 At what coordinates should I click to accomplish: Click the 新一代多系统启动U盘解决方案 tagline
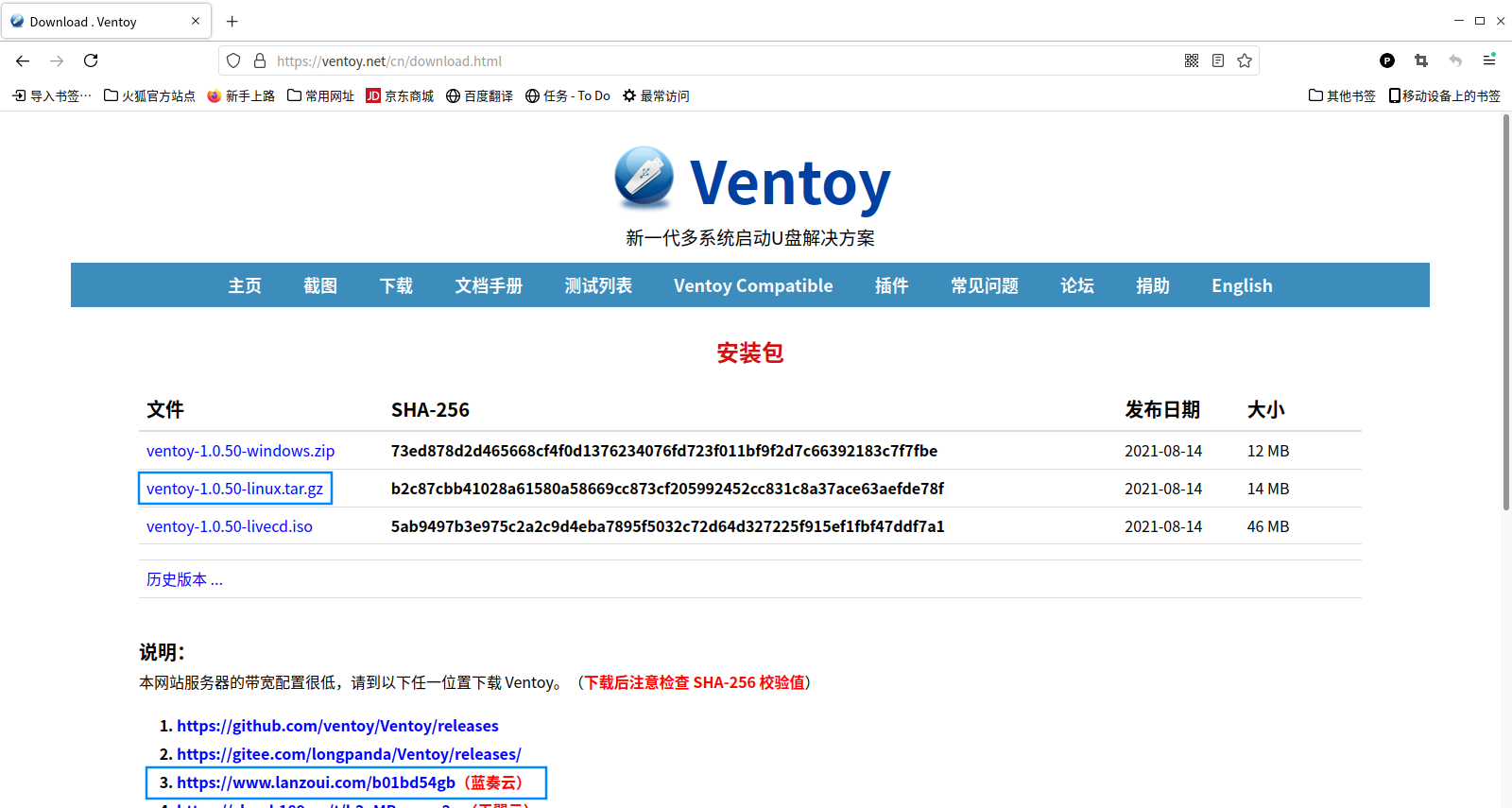[x=750, y=238]
